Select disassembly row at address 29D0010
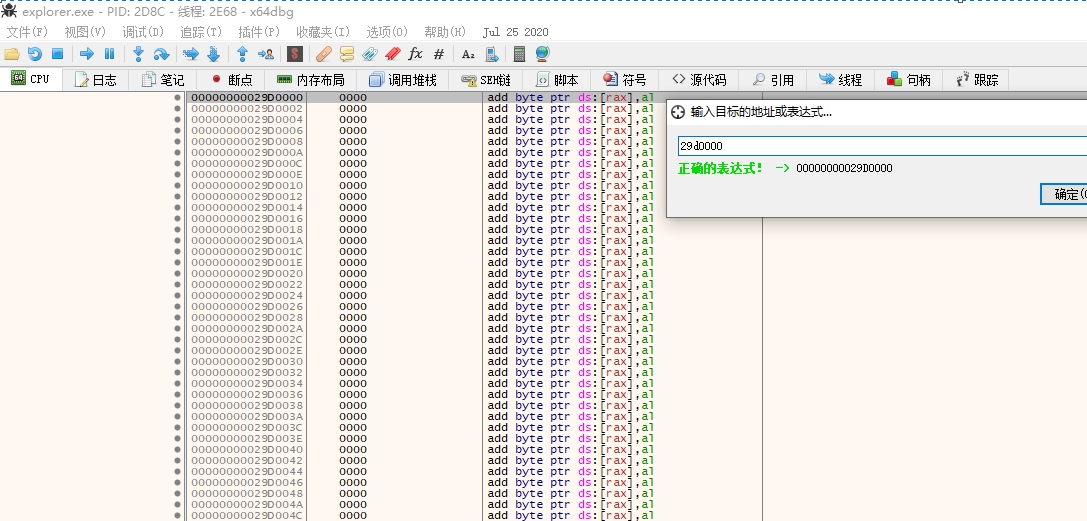 [246, 186]
